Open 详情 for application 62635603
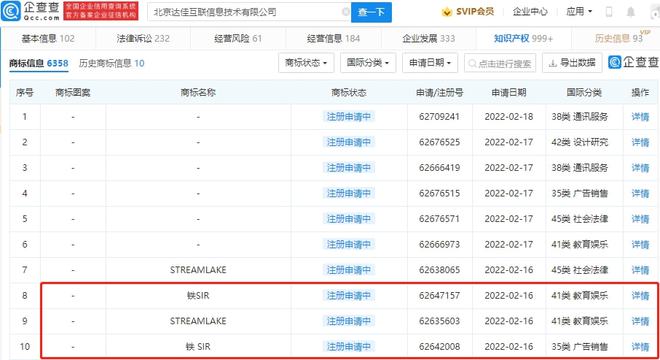The image size is (660, 360). (x=640, y=321)
